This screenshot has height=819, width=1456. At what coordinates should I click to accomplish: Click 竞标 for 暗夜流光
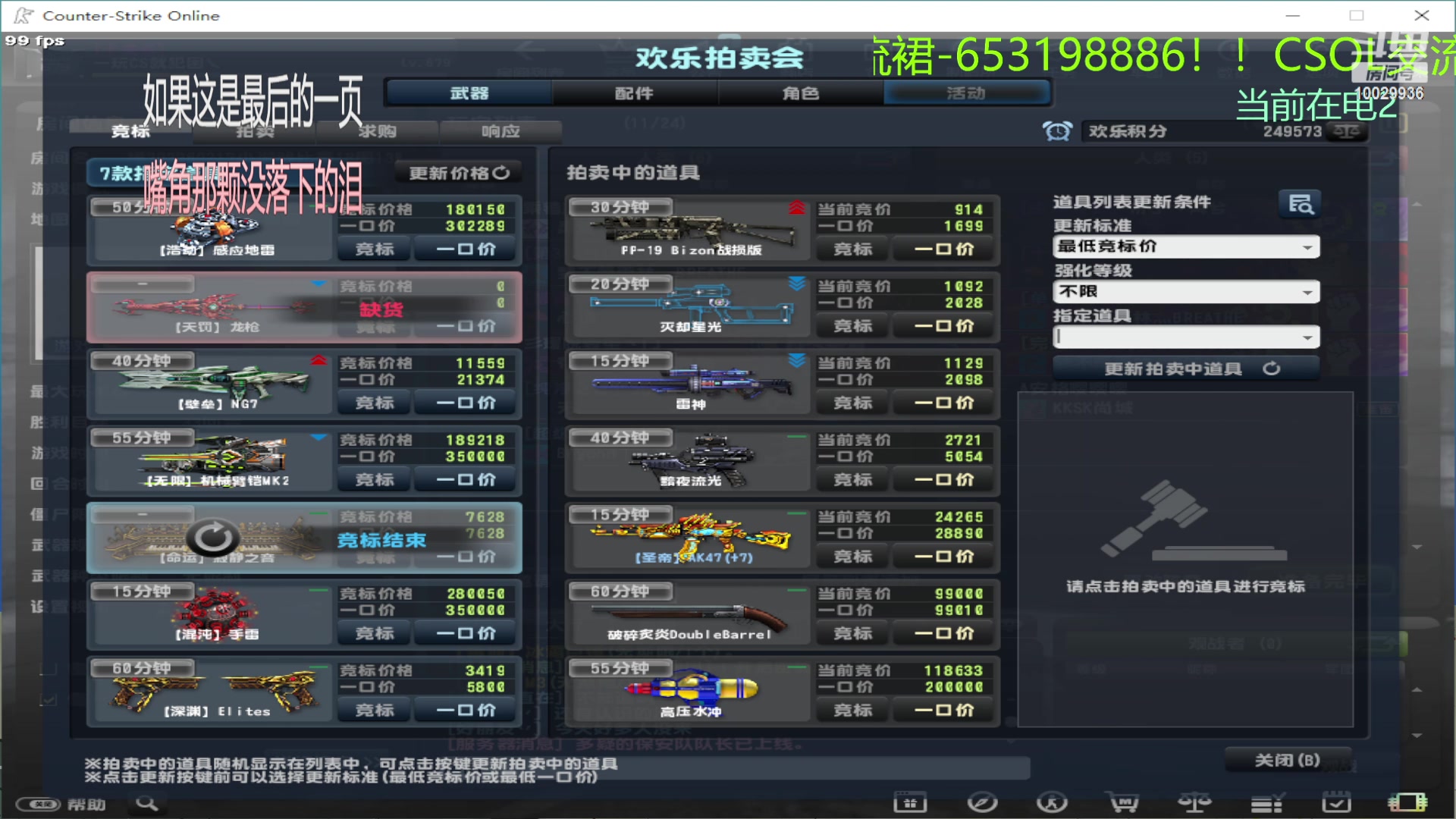tap(852, 479)
